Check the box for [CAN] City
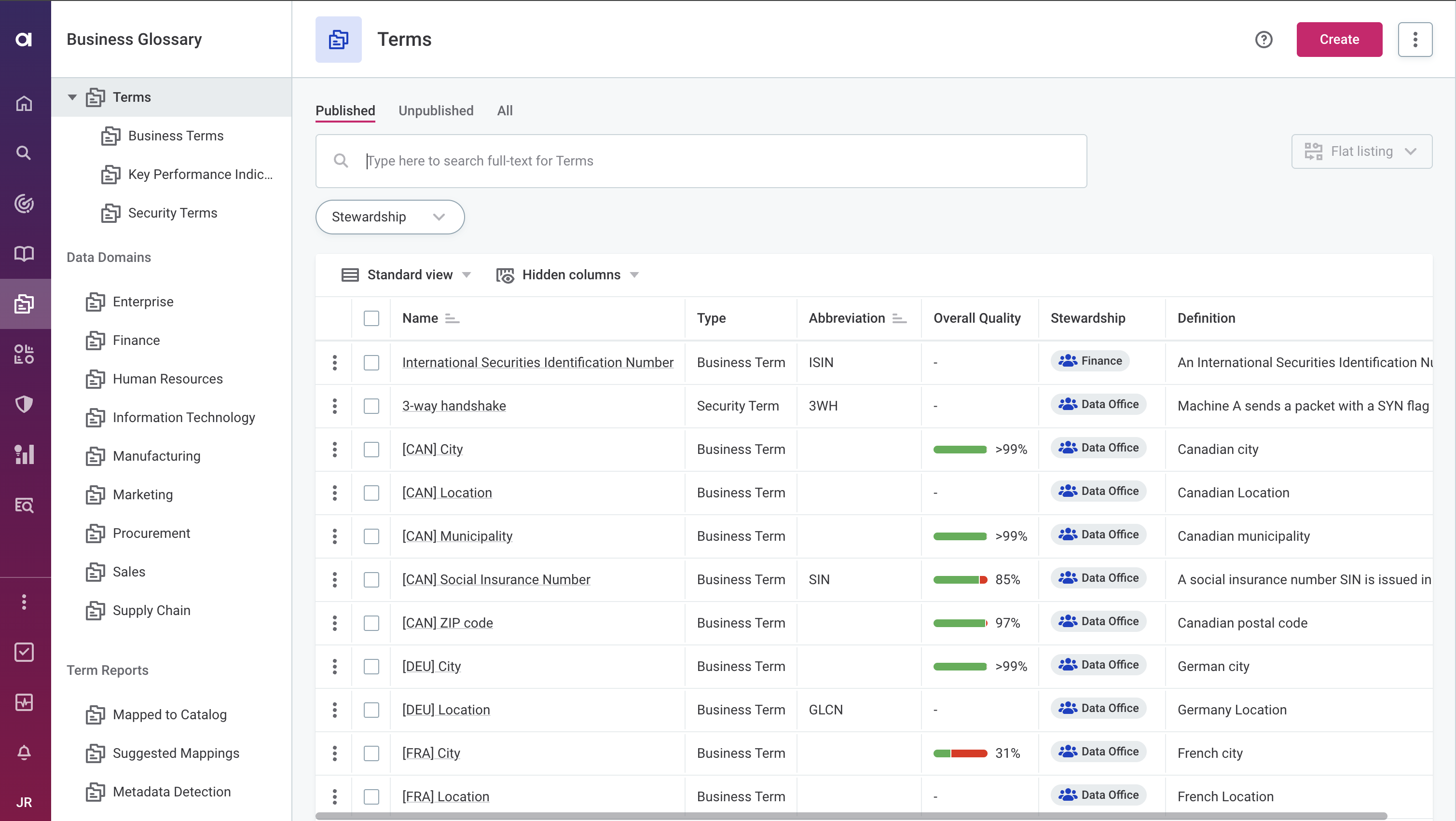1456x821 pixels. pos(371,449)
